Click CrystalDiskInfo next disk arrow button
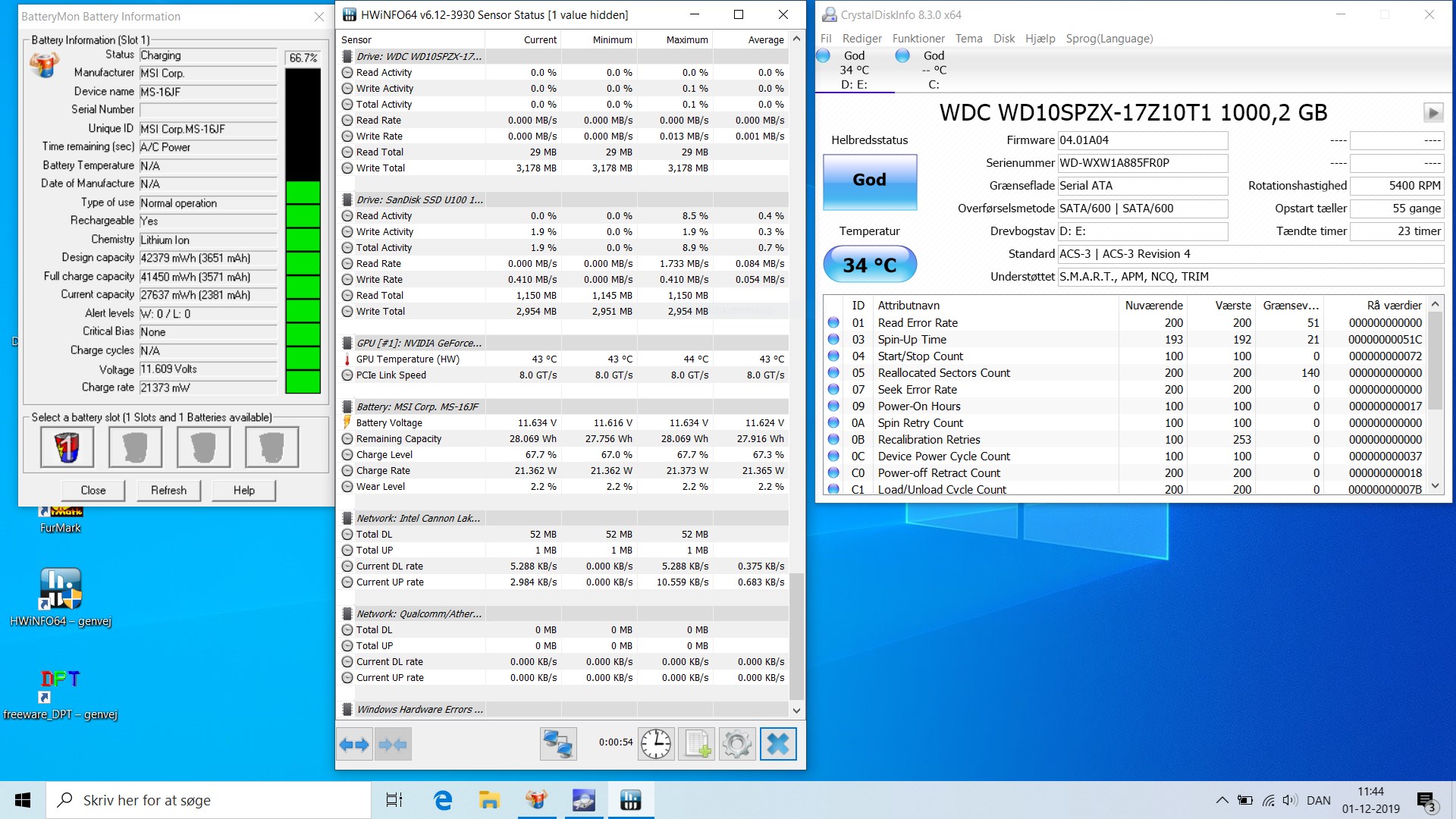Screen dimensions: 1456x819 pos(1432,113)
